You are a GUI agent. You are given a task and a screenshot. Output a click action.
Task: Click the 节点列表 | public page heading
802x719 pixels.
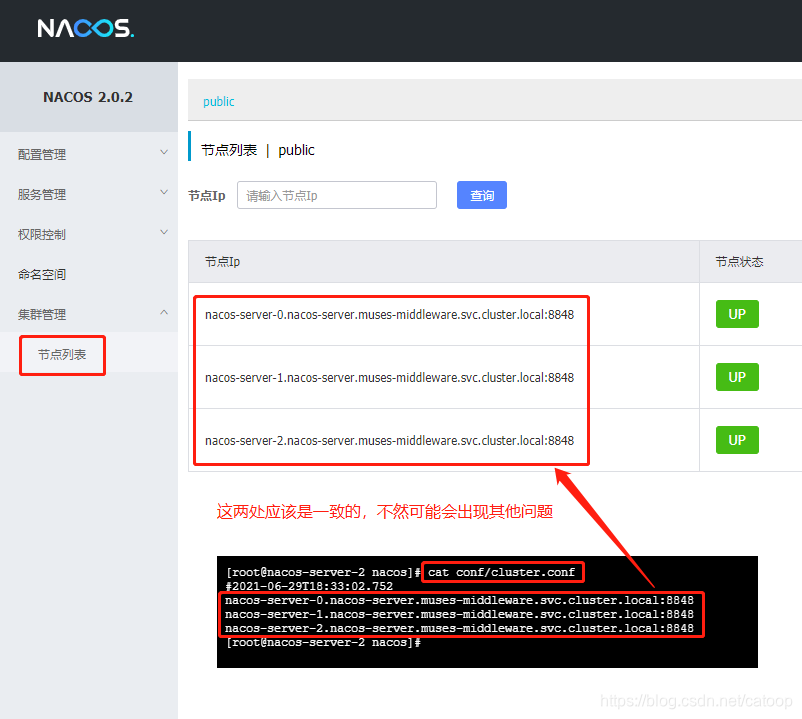258,150
